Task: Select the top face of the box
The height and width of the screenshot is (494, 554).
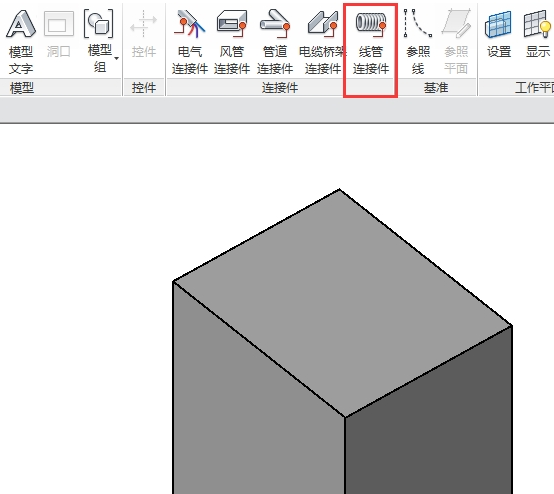Action: (342, 303)
